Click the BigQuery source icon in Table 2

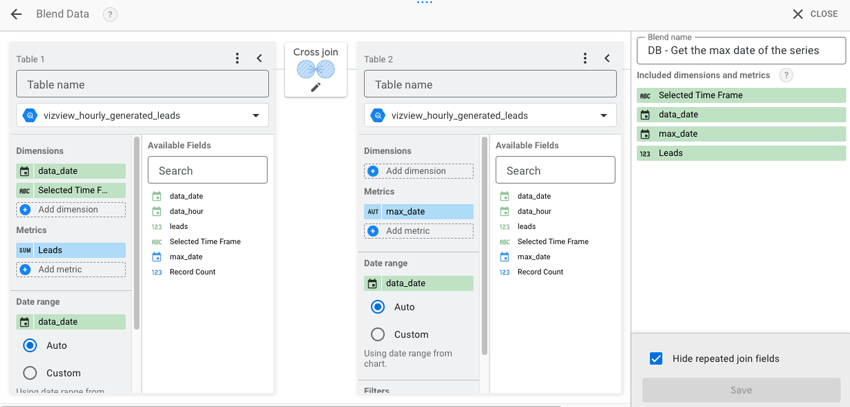coord(377,115)
